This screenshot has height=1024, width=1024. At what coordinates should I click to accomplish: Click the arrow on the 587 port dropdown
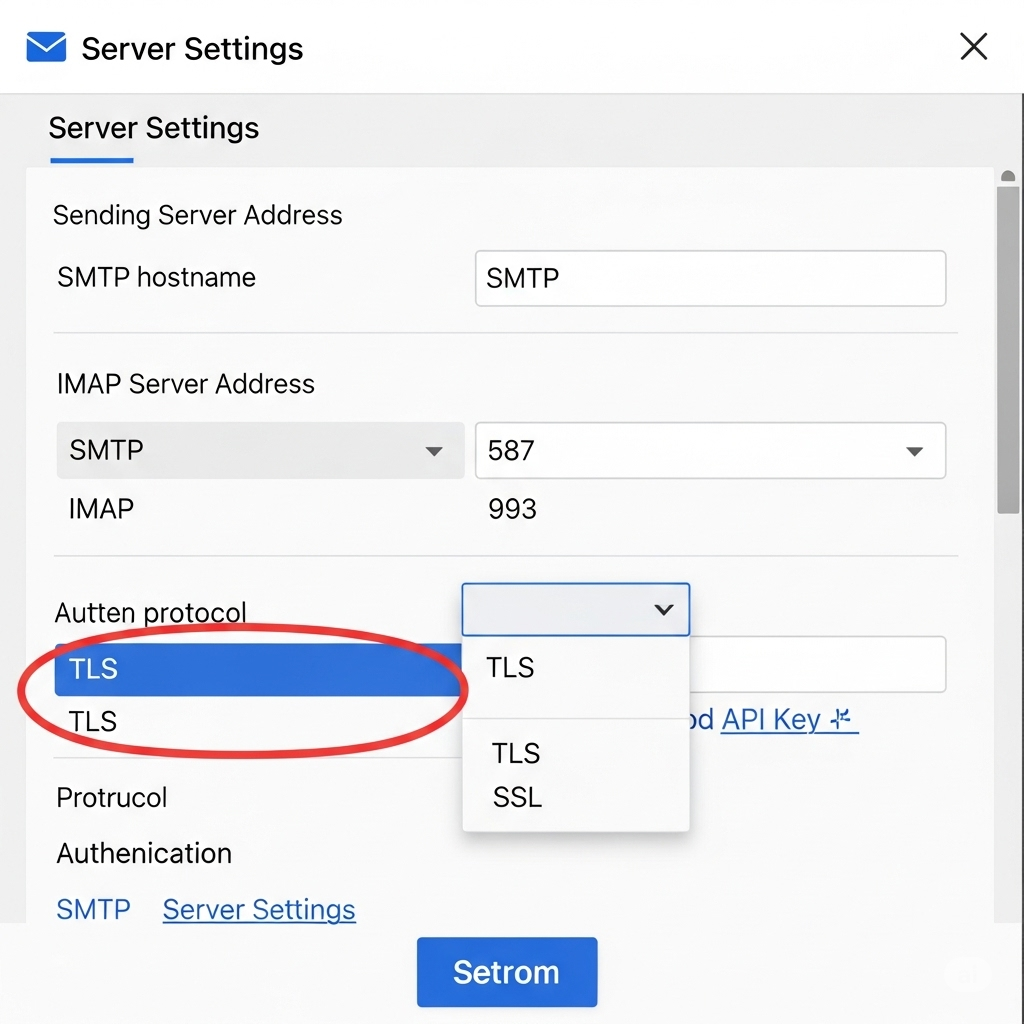tap(913, 451)
